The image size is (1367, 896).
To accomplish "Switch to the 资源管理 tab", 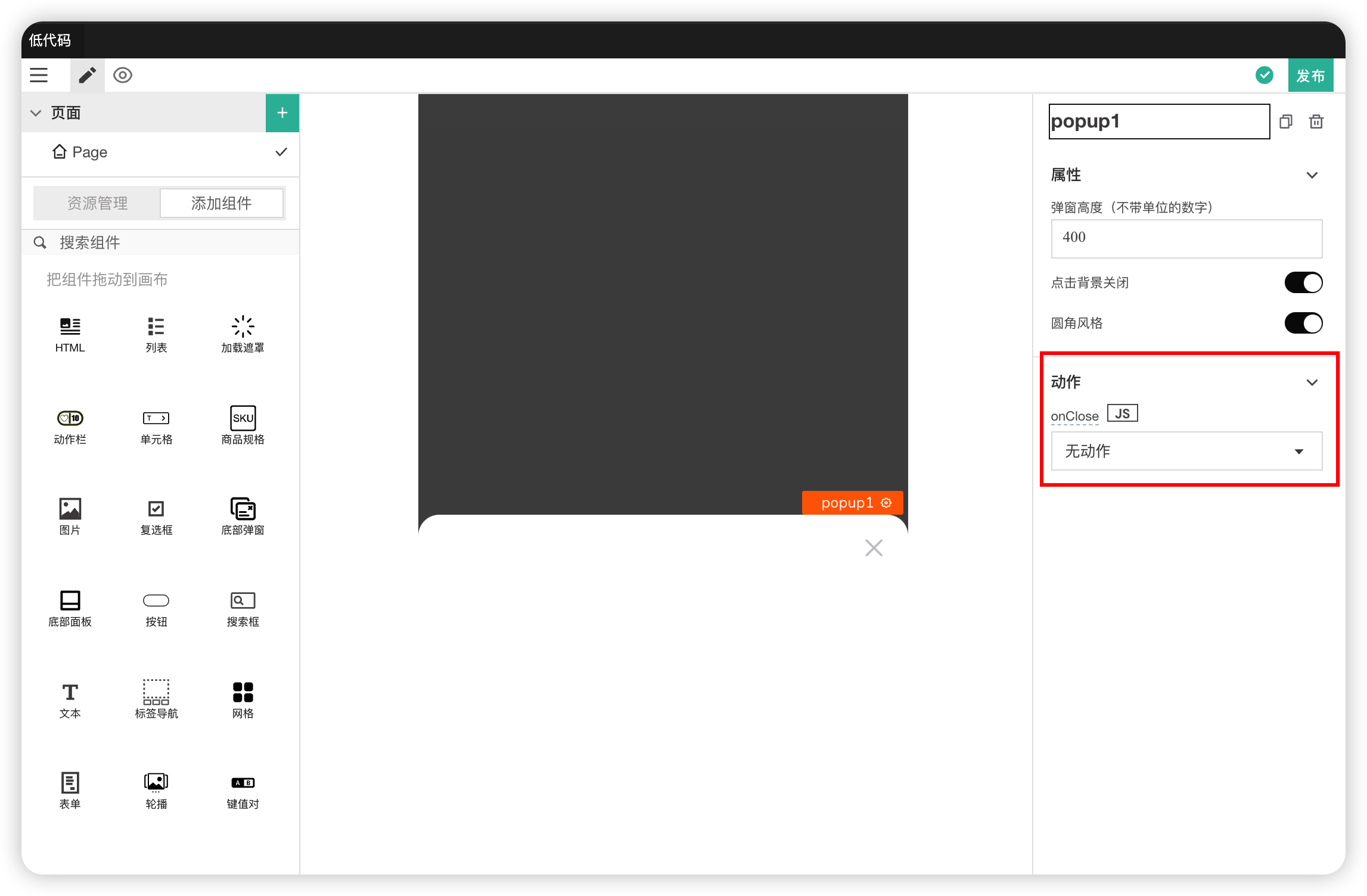I will pyautogui.click(x=97, y=203).
